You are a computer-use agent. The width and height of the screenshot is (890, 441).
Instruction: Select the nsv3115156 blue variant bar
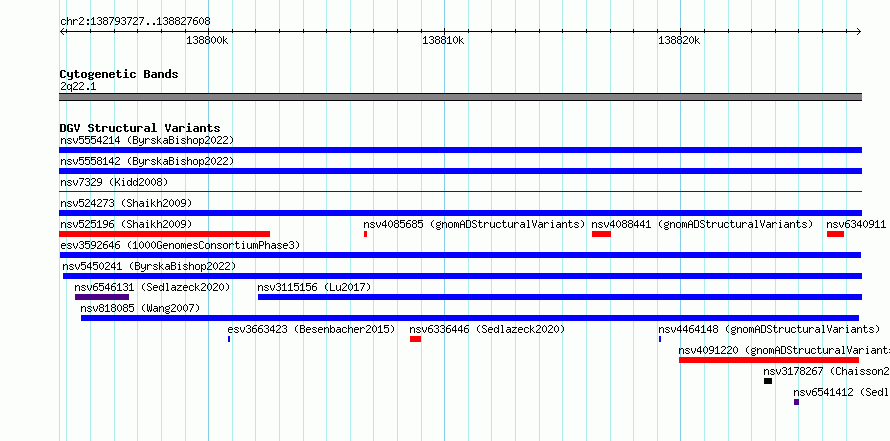point(560,297)
